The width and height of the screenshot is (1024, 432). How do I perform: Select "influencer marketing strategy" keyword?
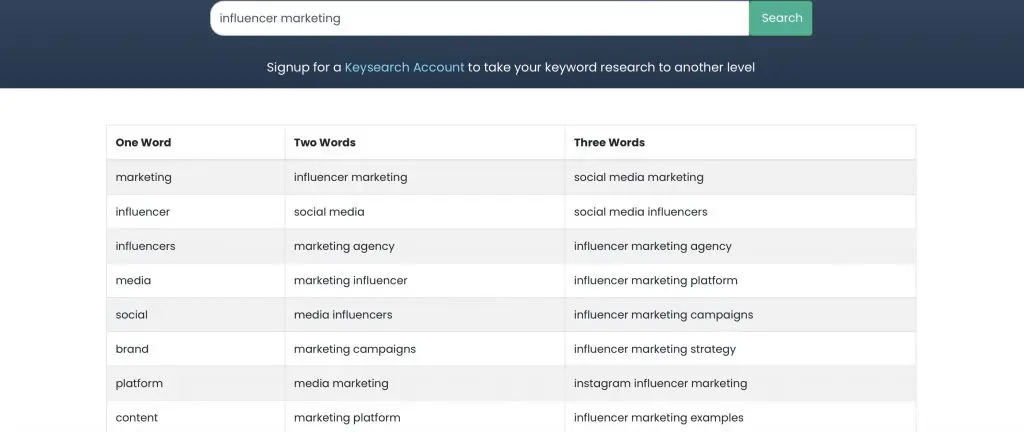[x=654, y=349]
